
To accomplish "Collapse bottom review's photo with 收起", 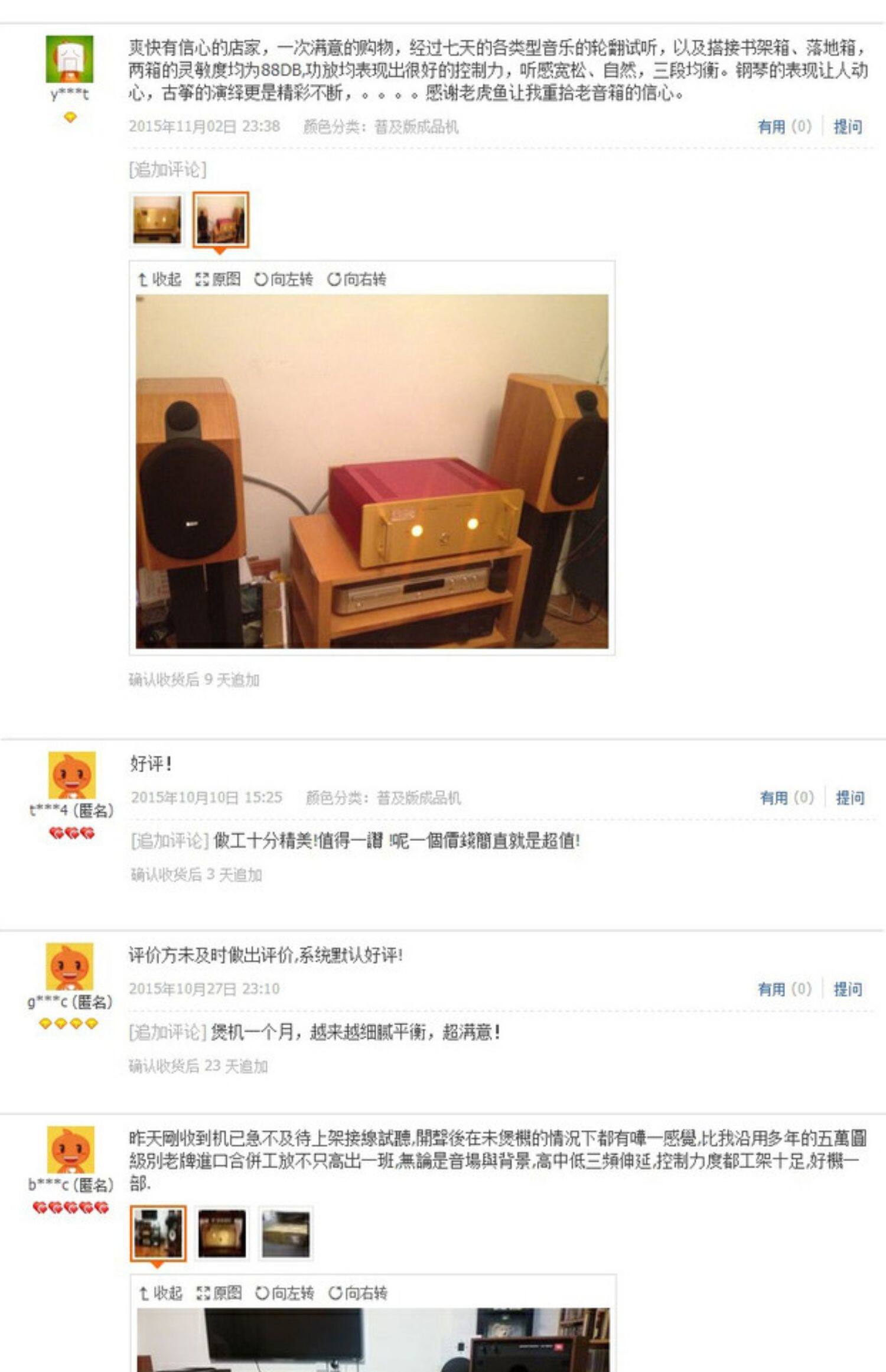I will pos(160,1293).
